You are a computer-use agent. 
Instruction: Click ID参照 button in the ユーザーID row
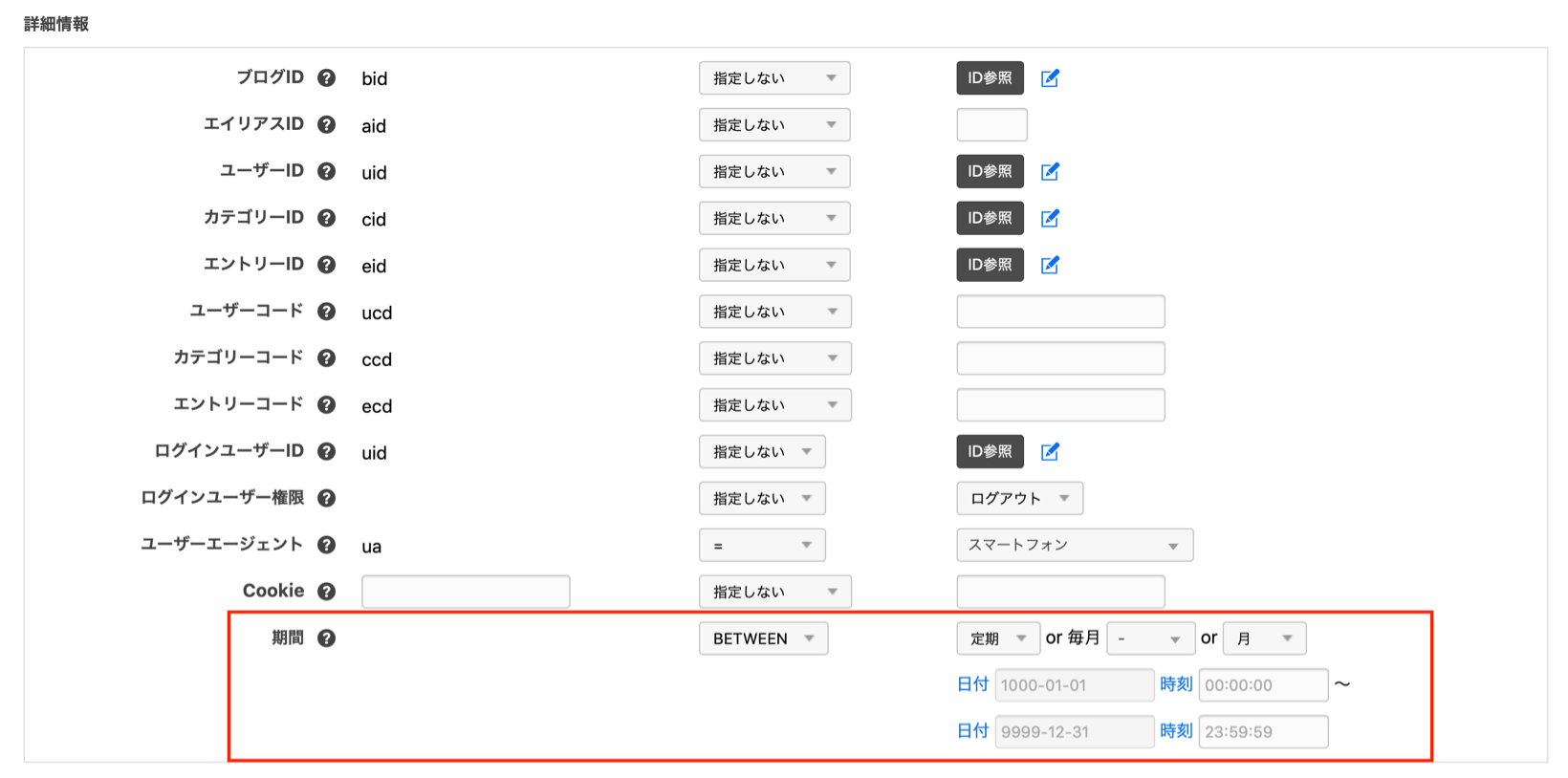point(990,172)
